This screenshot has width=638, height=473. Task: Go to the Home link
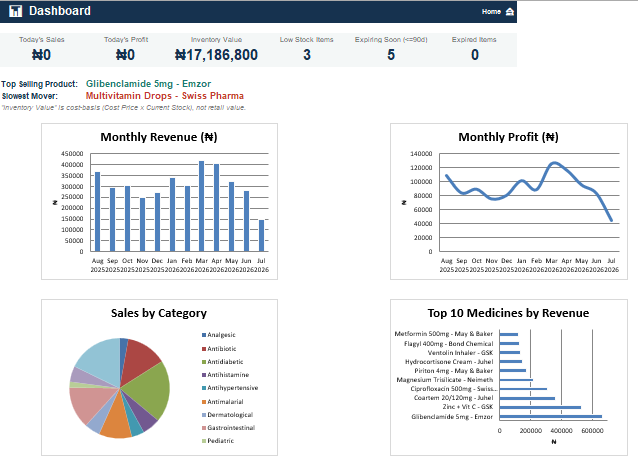click(x=491, y=12)
